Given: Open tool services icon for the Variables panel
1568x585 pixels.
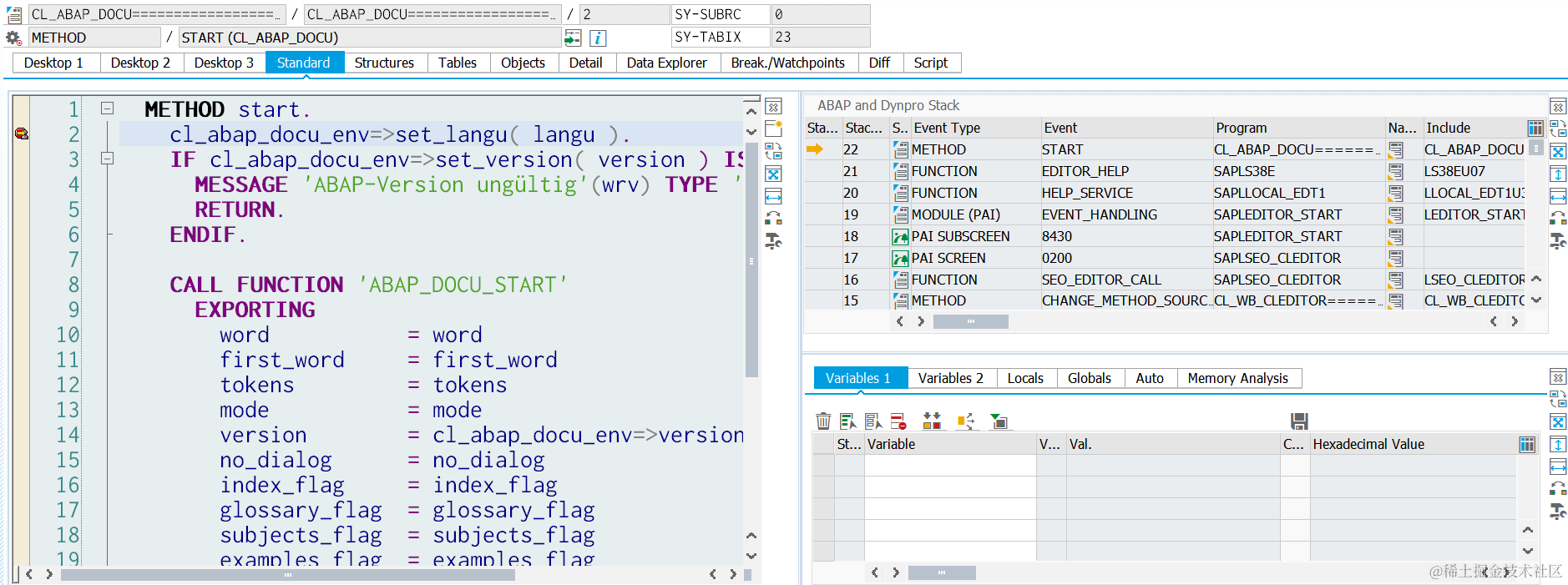Looking at the screenshot, I should tap(1558, 512).
